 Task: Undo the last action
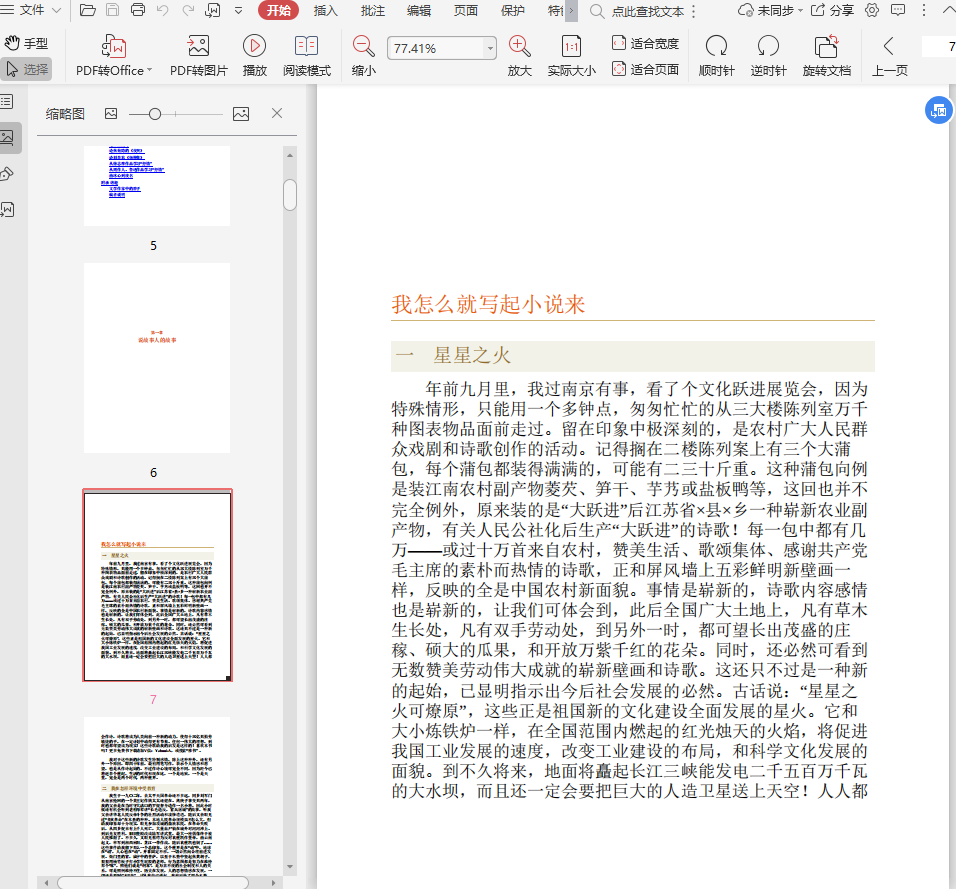tap(163, 10)
